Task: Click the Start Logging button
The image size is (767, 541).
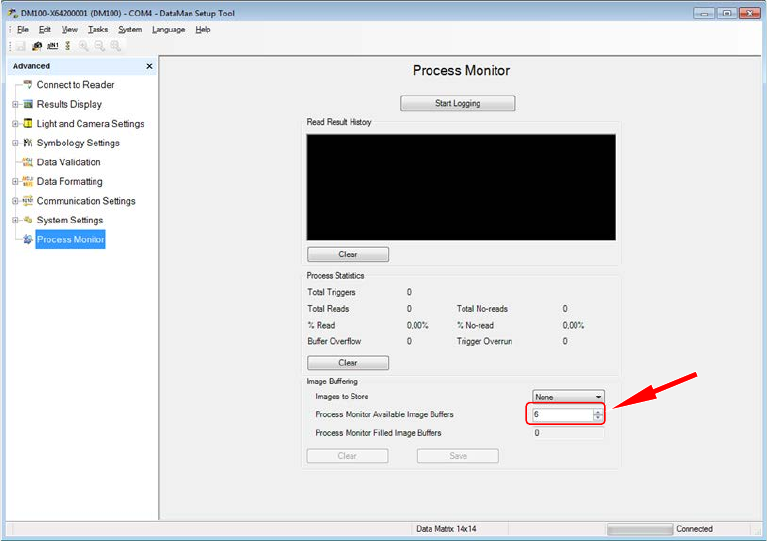Action: [457, 103]
